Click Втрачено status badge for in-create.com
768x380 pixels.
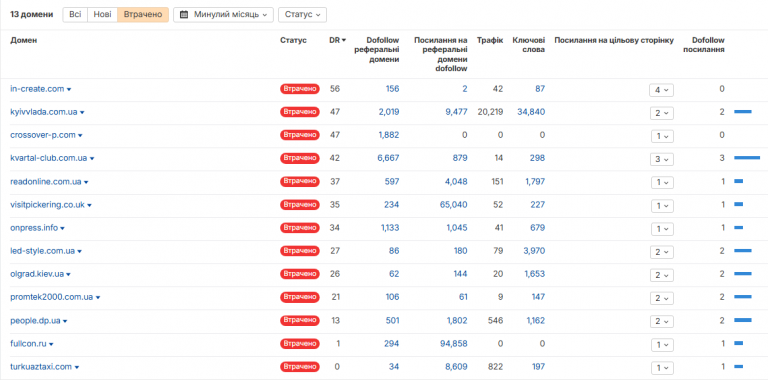(300, 89)
